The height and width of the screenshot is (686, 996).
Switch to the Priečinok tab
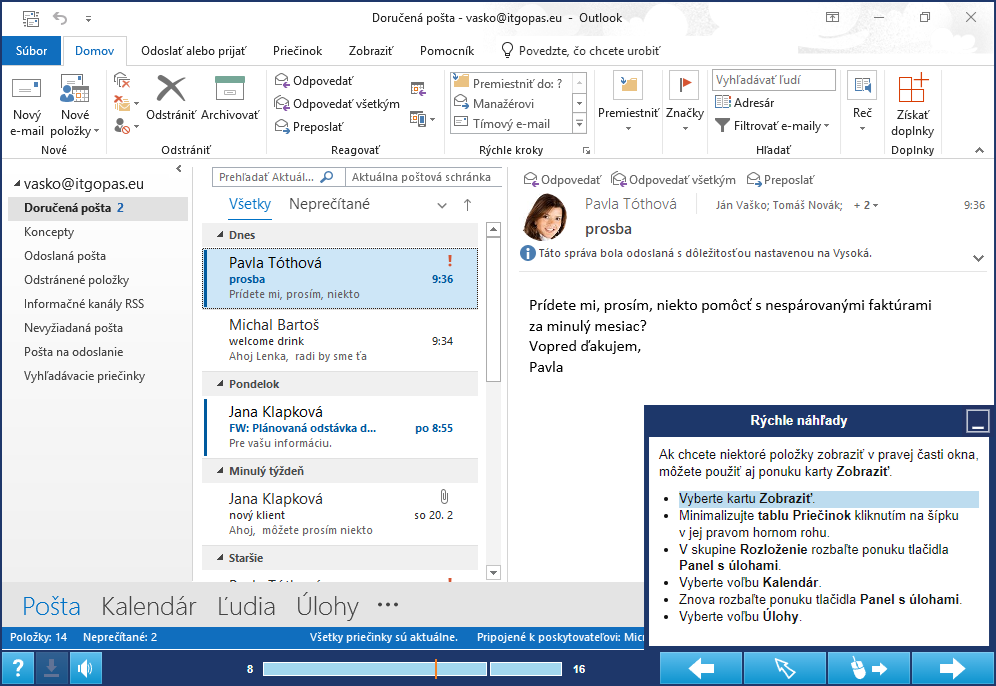click(x=297, y=51)
